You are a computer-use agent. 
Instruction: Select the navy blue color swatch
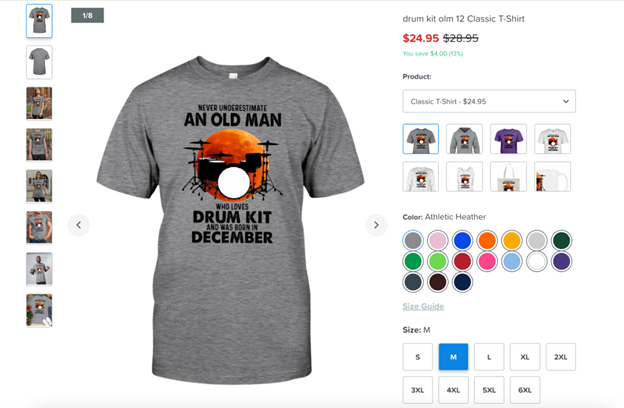(462, 282)
